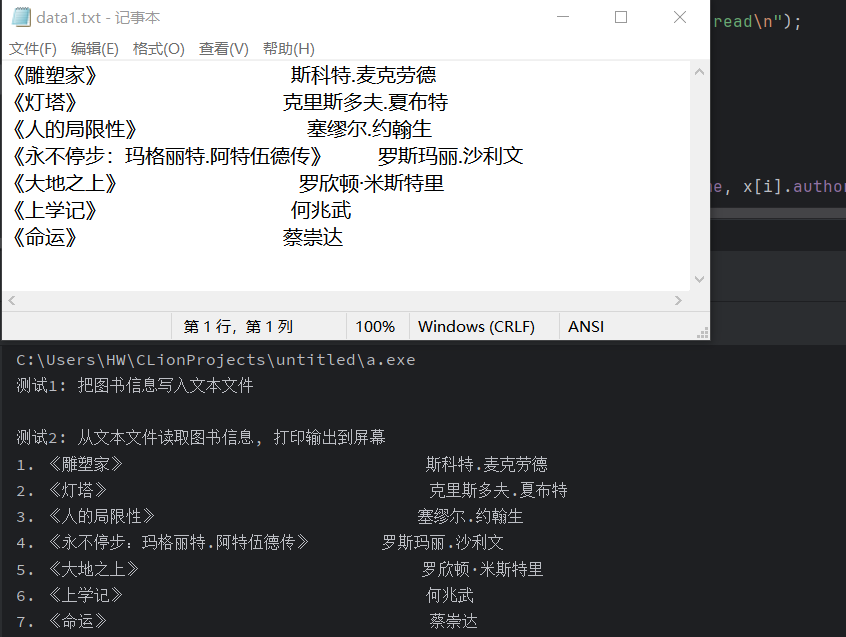Screen dimensions: 846x637
Task: Click 斯科特.麦克劳德 in console output
Action: (x=486, y=464)
